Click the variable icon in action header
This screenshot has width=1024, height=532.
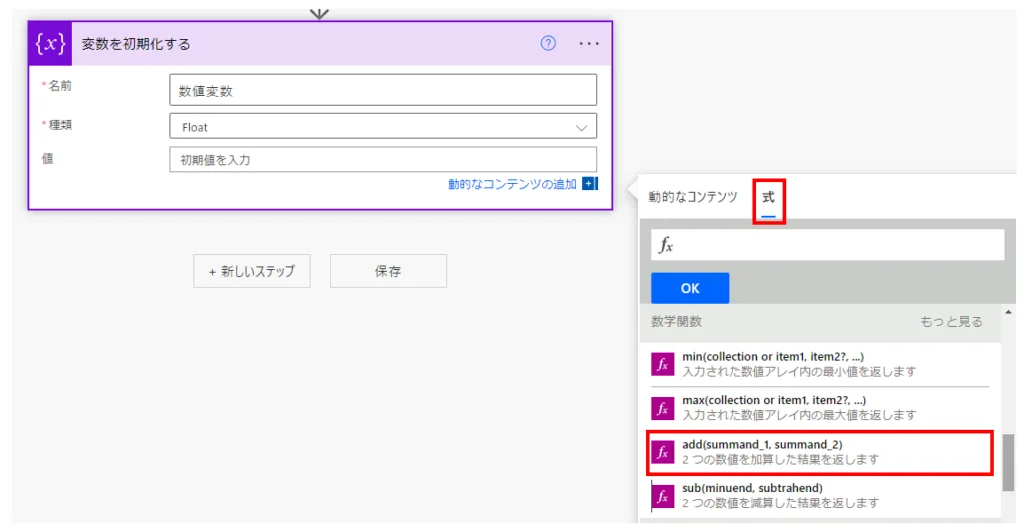pos(50,44)
